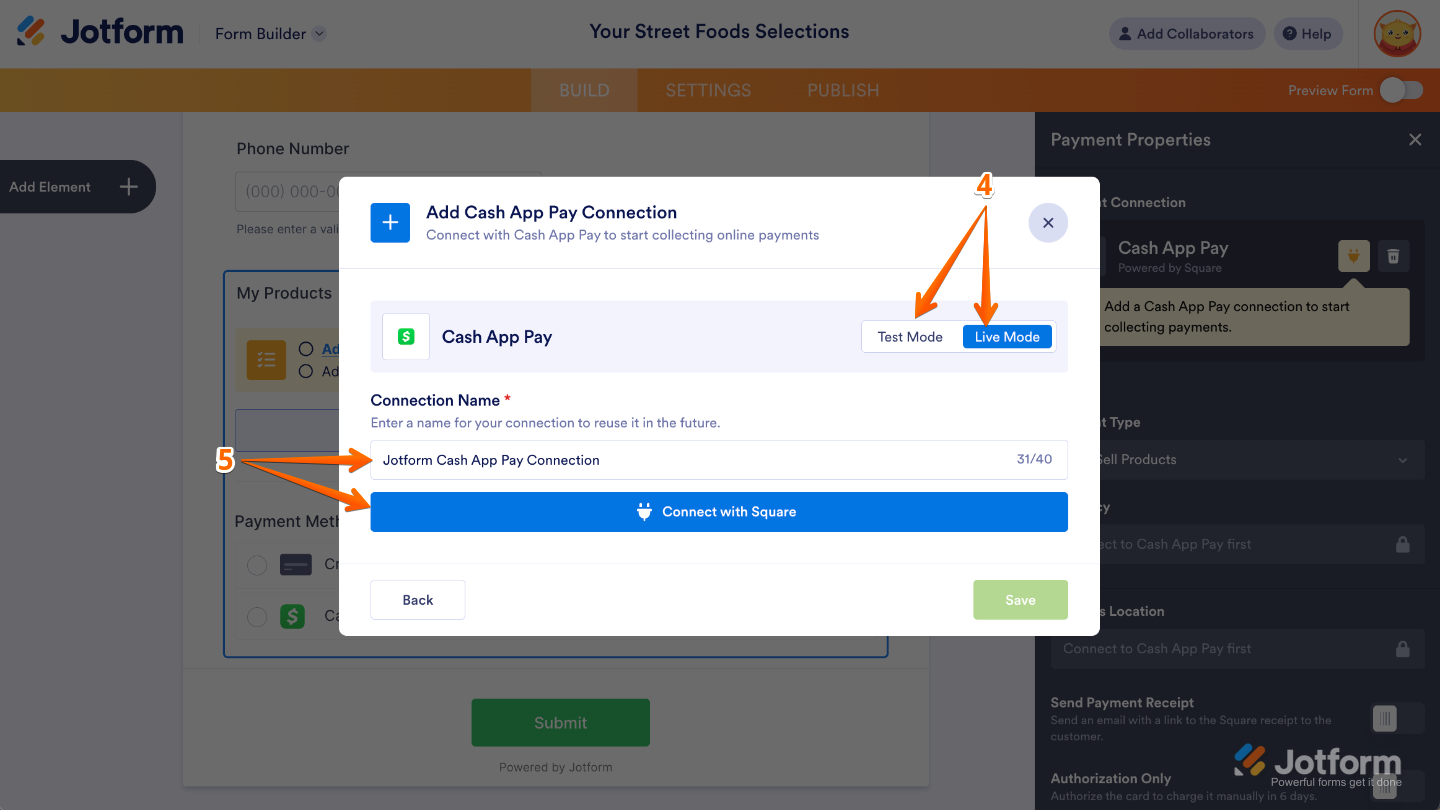Click the Connection Name input field
The image size is (1440, 810).
coord(690,460)
